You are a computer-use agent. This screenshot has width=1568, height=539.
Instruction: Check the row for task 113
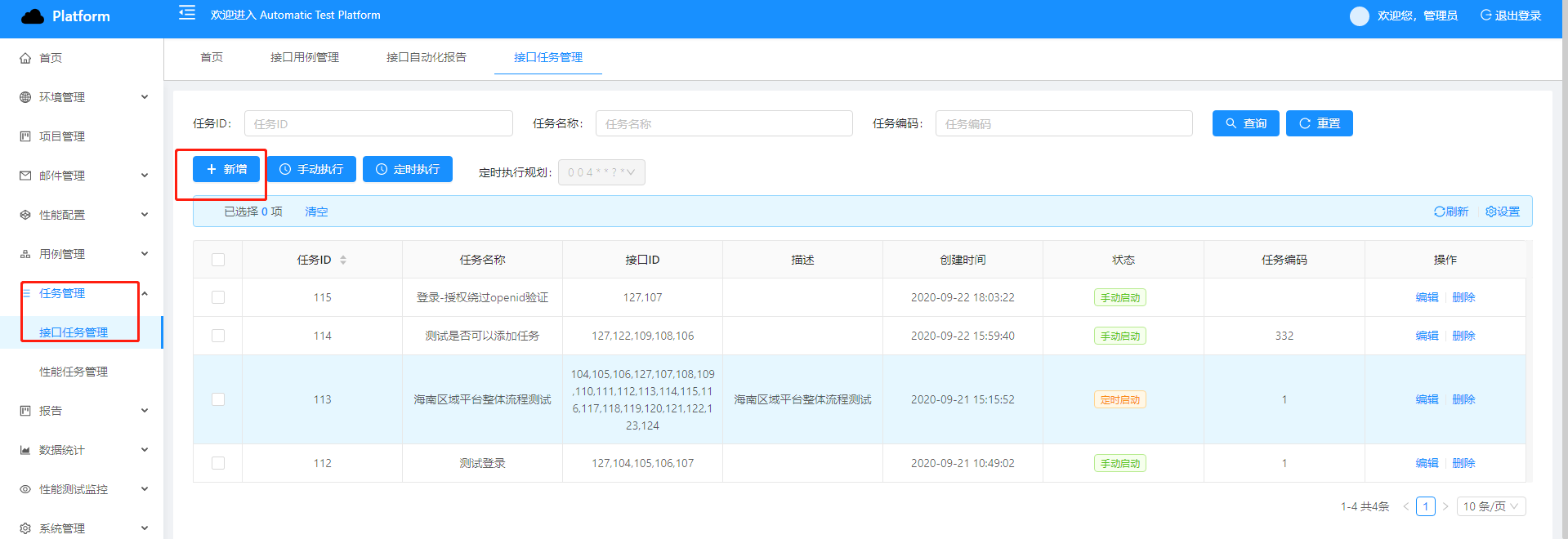(218, 399)
